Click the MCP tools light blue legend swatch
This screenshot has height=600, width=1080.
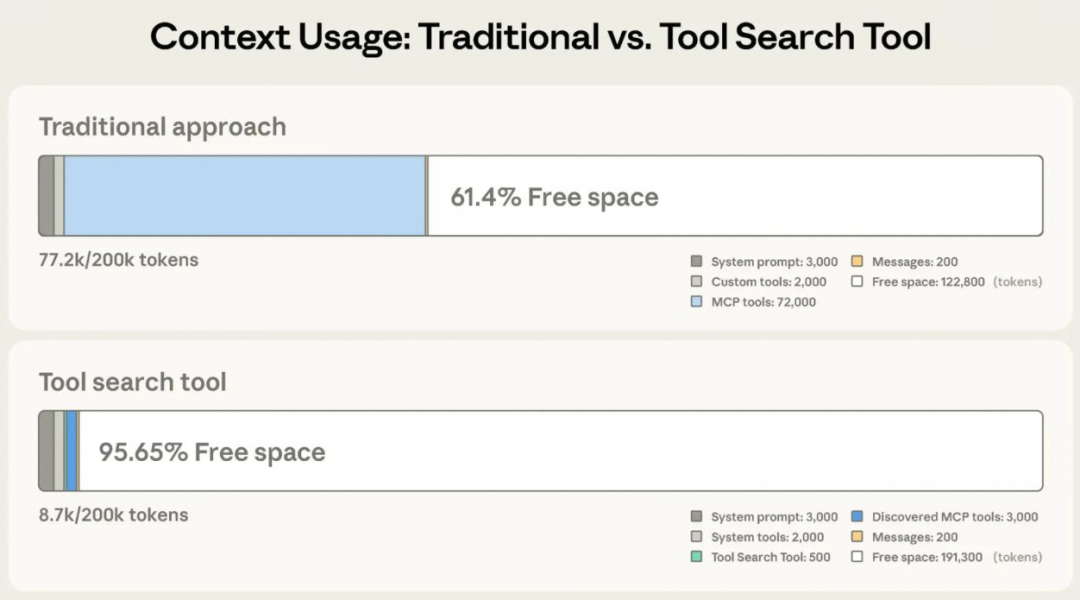[x=696, y=302]
